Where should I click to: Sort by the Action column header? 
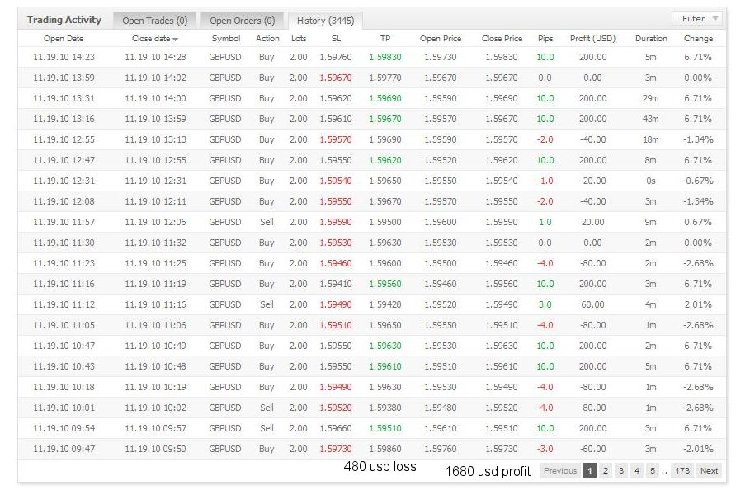pyautogui.click(x=267, y=38)
